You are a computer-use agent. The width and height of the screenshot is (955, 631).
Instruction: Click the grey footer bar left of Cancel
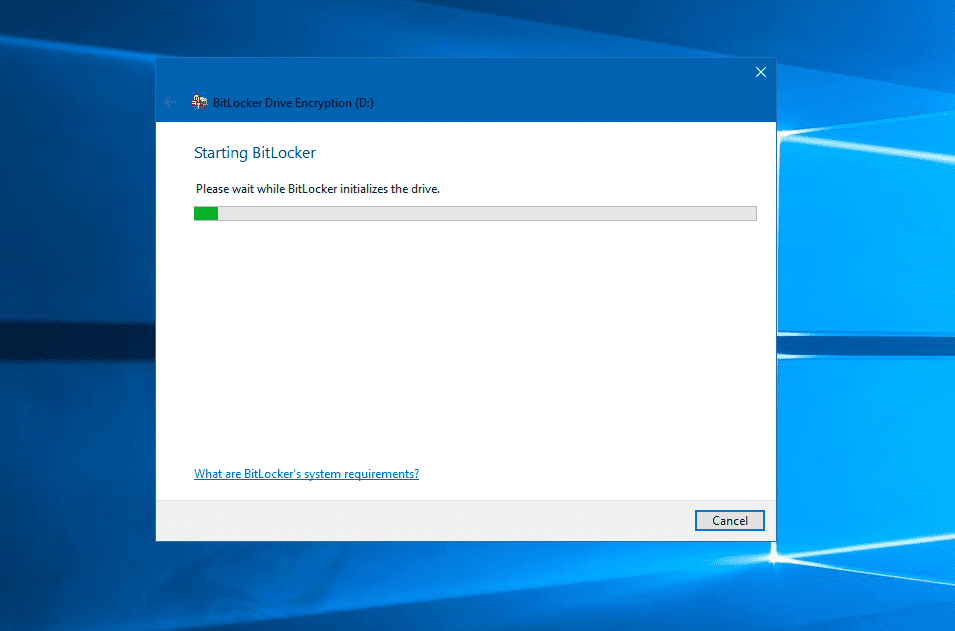420,520
